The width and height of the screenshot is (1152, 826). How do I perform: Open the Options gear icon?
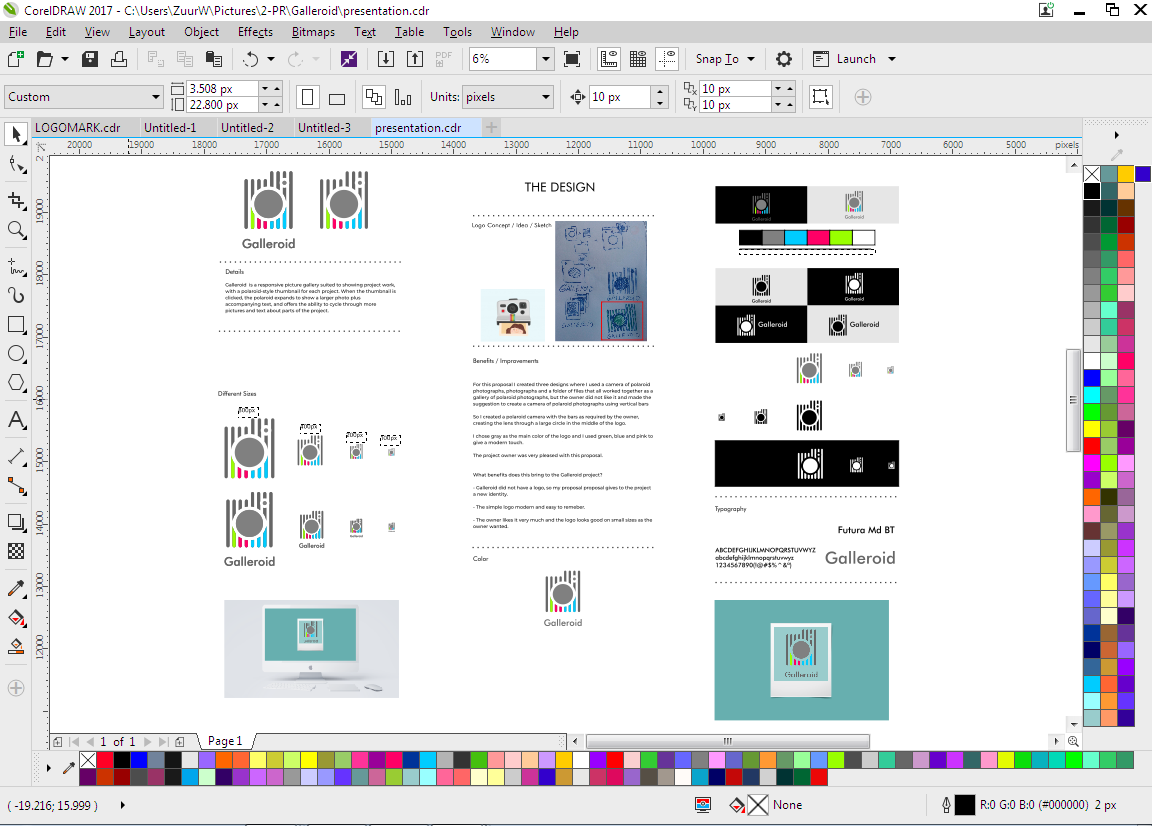click(784, 59)
